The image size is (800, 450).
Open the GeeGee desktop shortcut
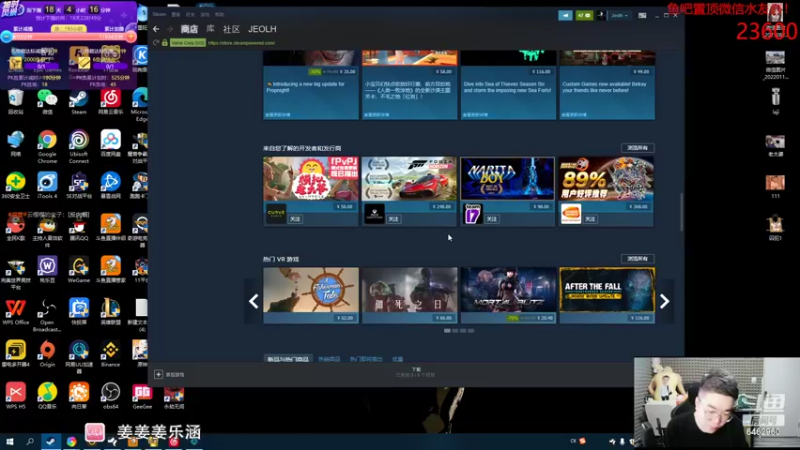point(142,396)
